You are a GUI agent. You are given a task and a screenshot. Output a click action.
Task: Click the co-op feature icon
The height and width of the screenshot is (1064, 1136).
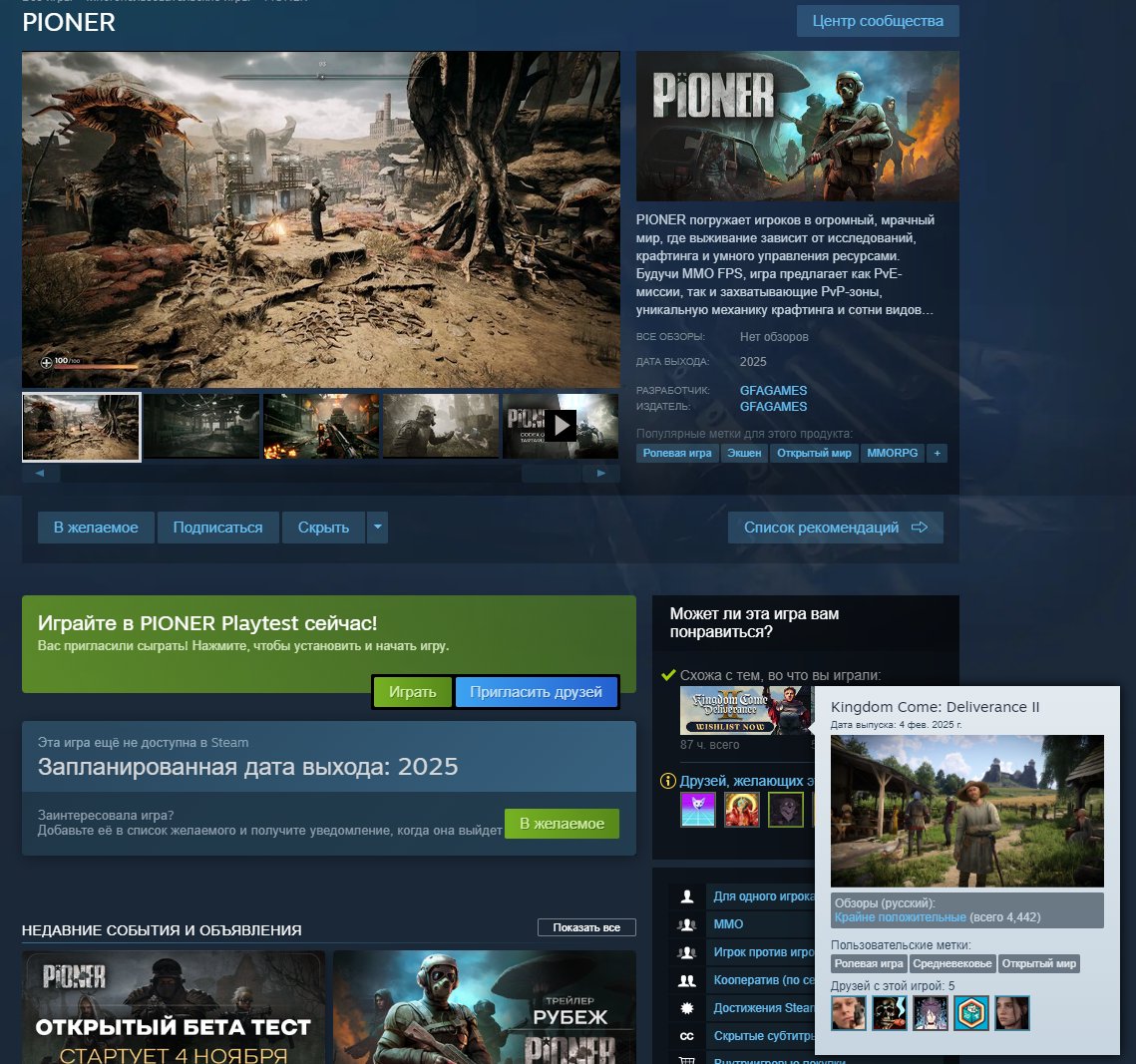(687, 980)
